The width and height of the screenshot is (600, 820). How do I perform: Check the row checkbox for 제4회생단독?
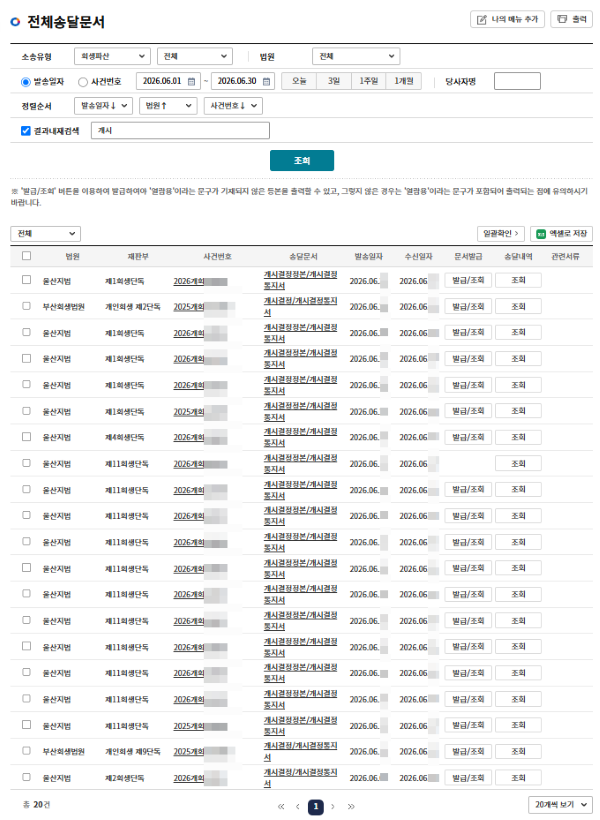tap(27, 437)
